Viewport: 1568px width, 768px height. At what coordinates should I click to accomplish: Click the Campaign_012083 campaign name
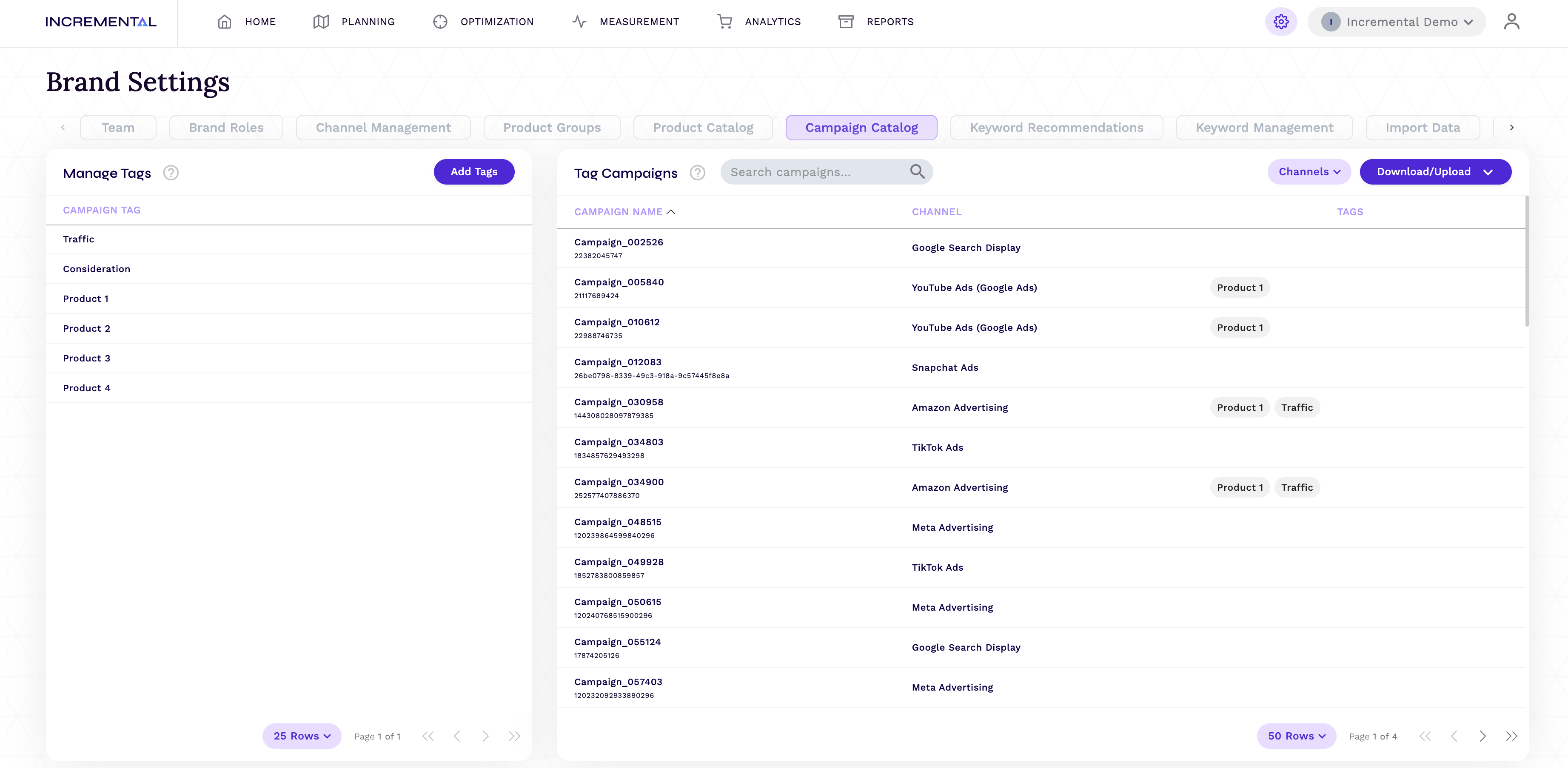(x=617, y=362)
